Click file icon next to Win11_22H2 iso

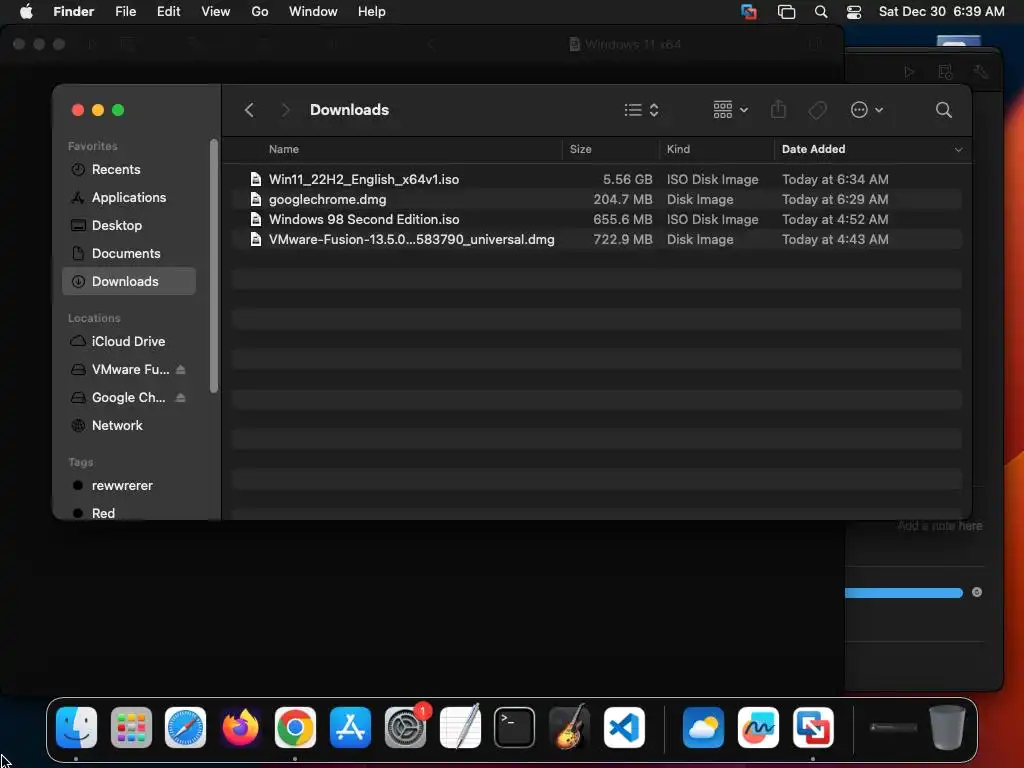click(x=256, y=179)
